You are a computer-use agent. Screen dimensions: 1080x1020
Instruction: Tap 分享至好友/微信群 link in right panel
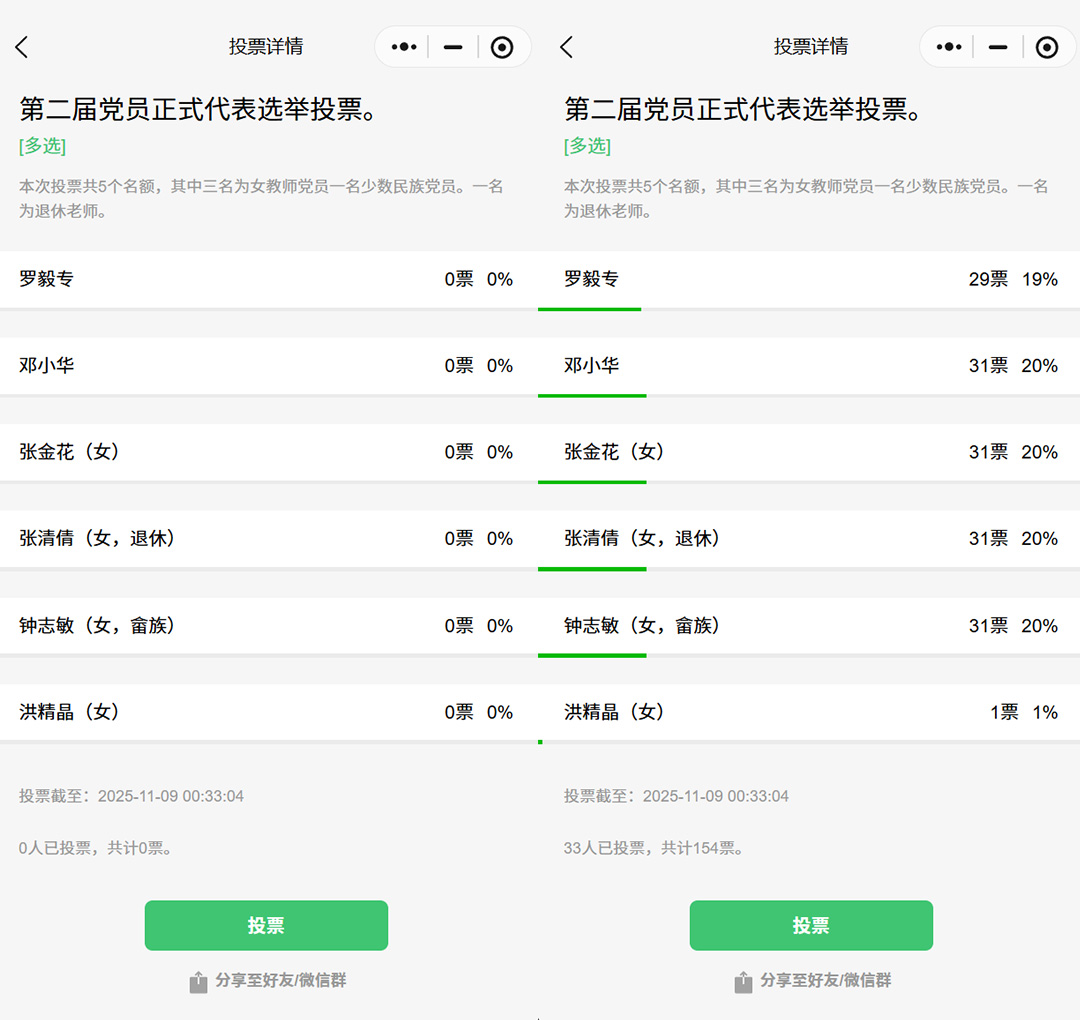click(x=825, y=980)
